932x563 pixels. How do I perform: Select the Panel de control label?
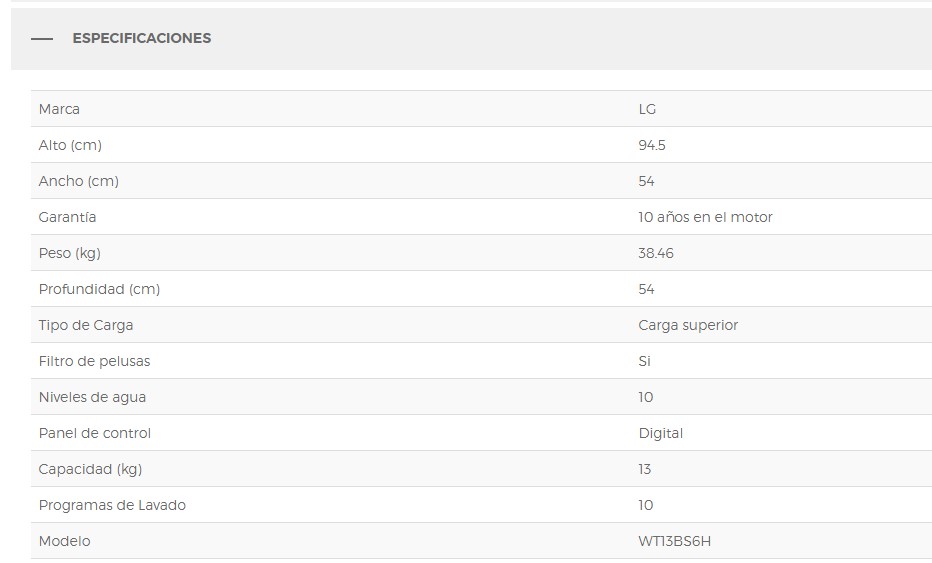point(95,433)
